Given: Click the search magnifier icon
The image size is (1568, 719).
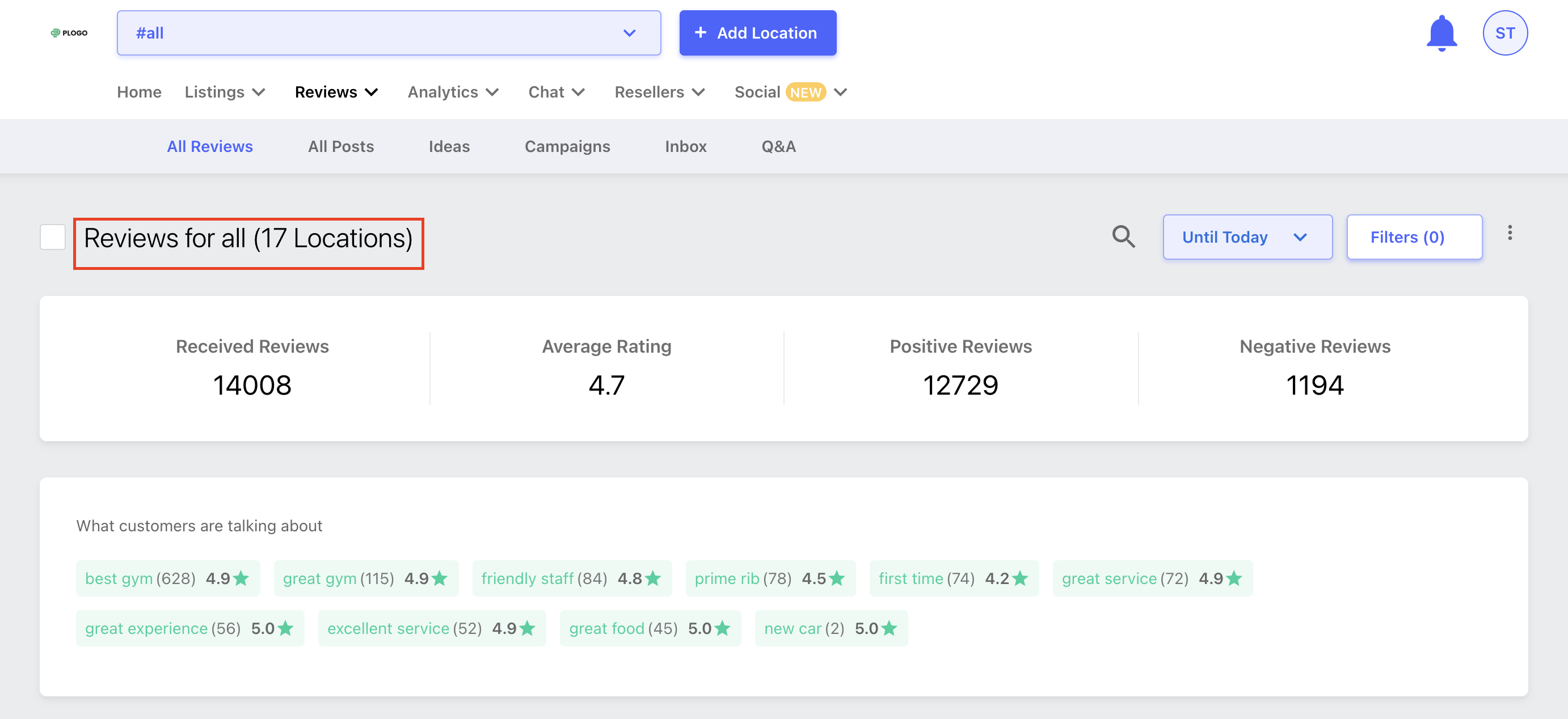Looking at the screenshot, I should tap(1123, 236).
